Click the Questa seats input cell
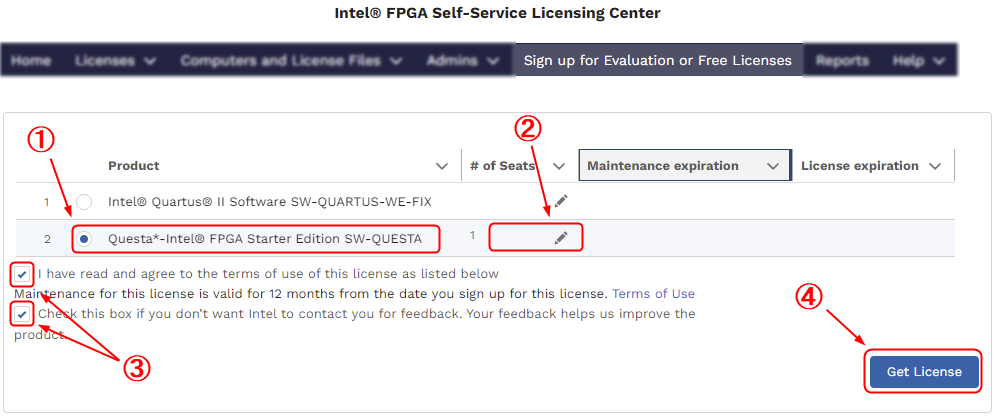Image resolution: width=996 pixels, height=417 pixels. click(x=520, y=237)
